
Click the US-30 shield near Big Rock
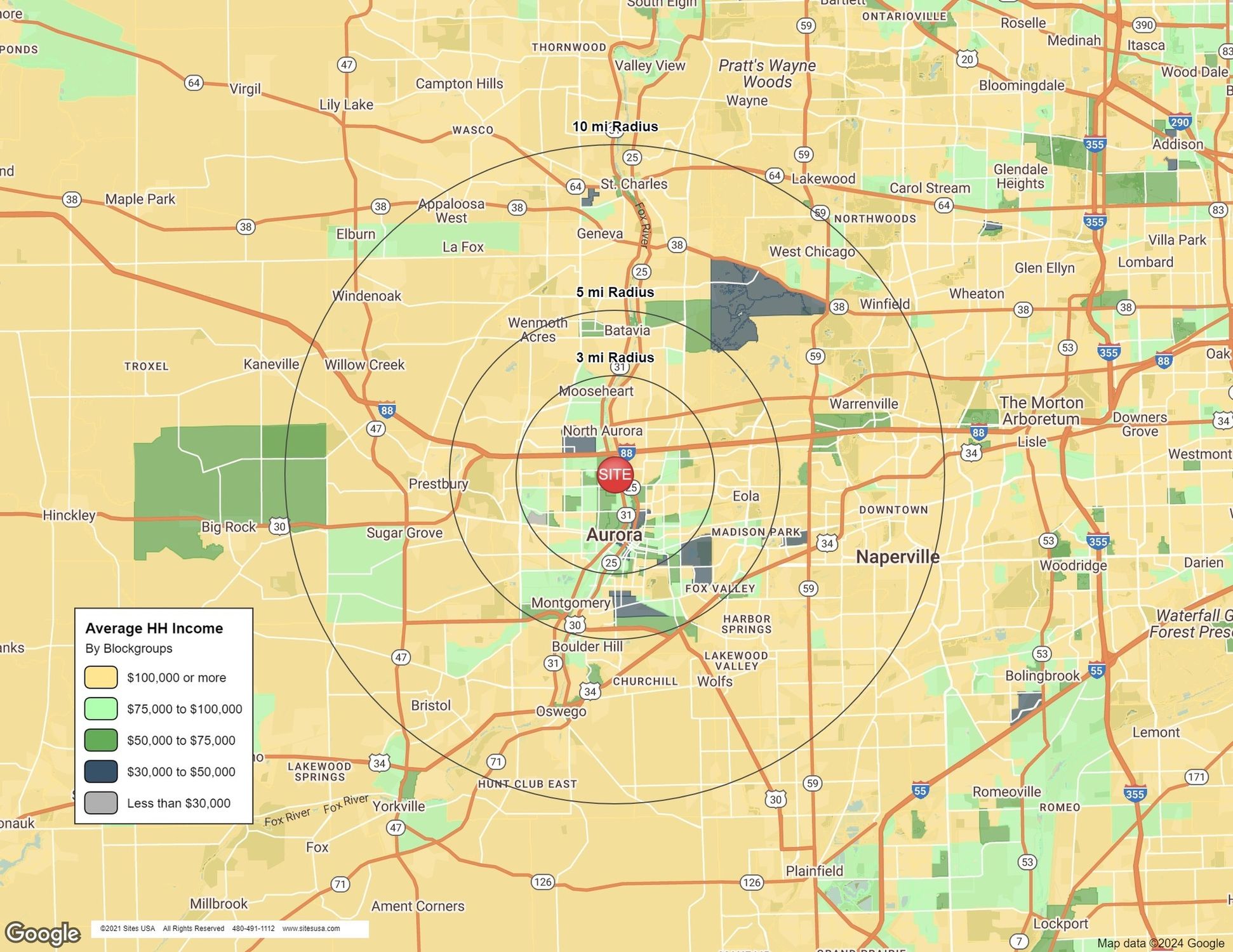coord(279,526)
